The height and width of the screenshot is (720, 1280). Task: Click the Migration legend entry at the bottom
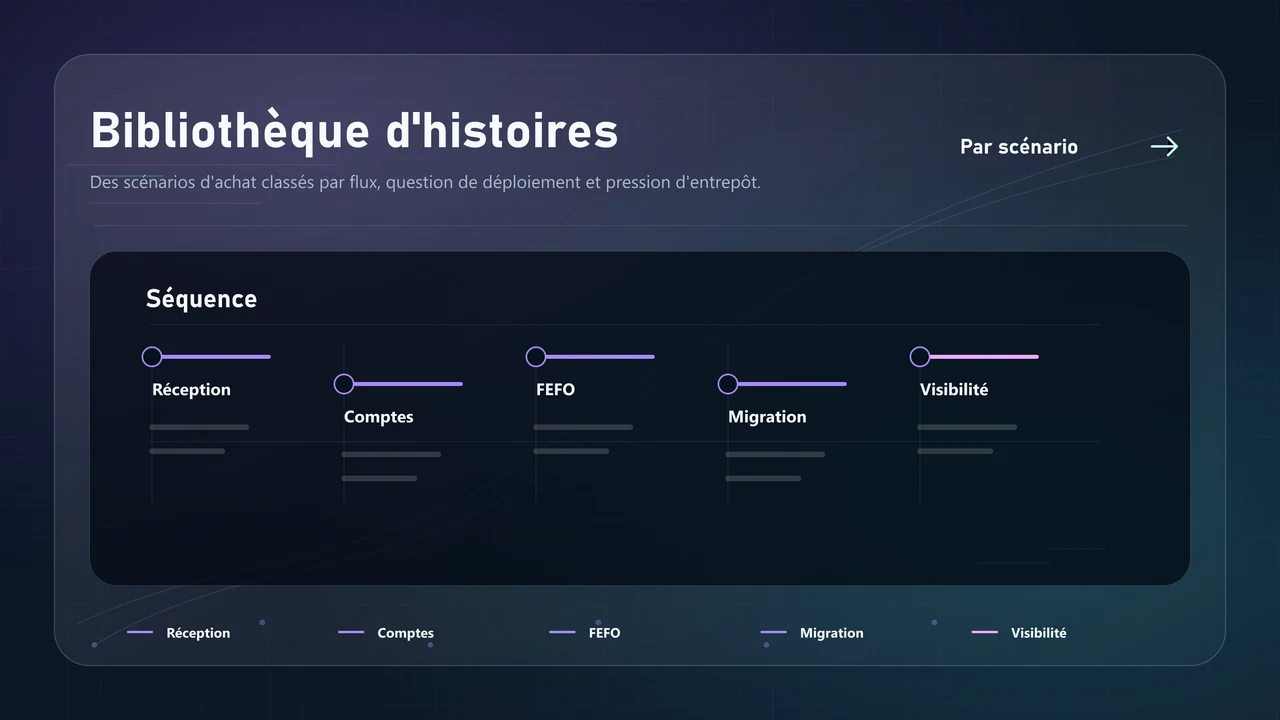pos(812,633)
